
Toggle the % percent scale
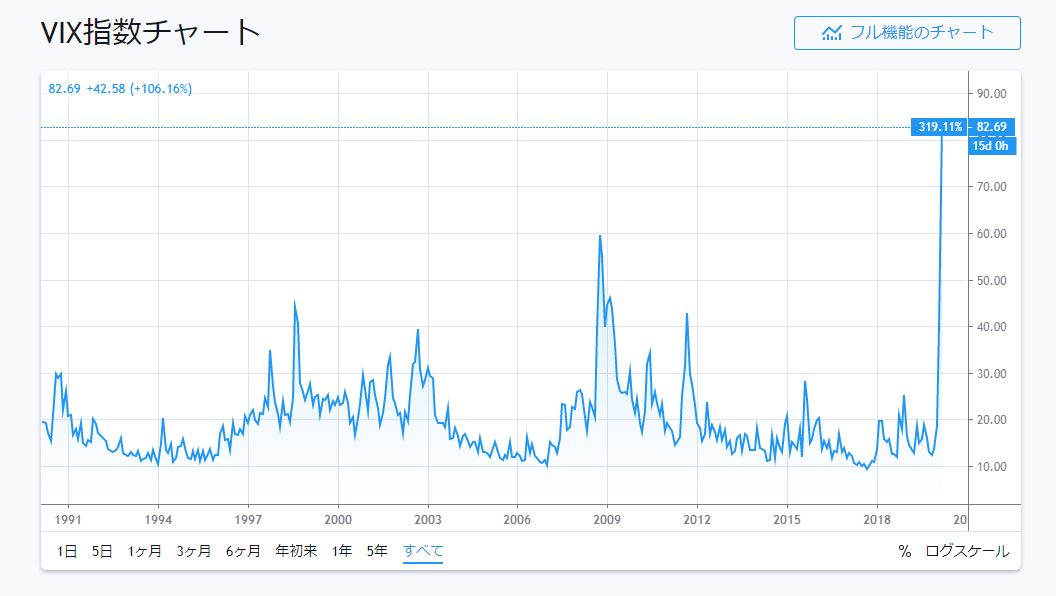(904, 551)
